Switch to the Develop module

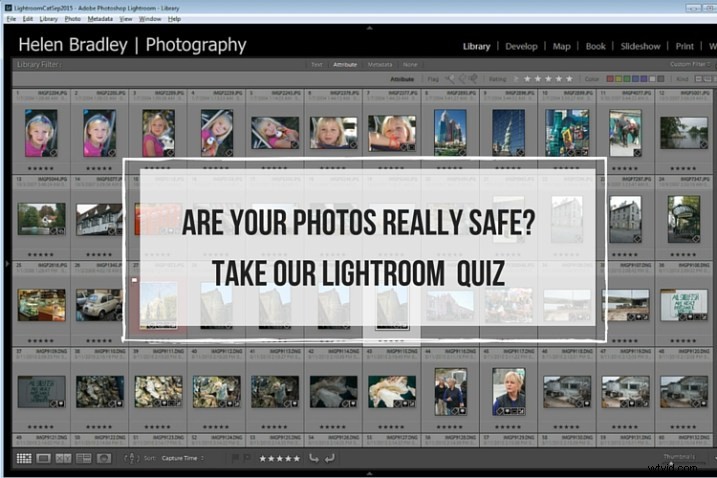point(521,46)
